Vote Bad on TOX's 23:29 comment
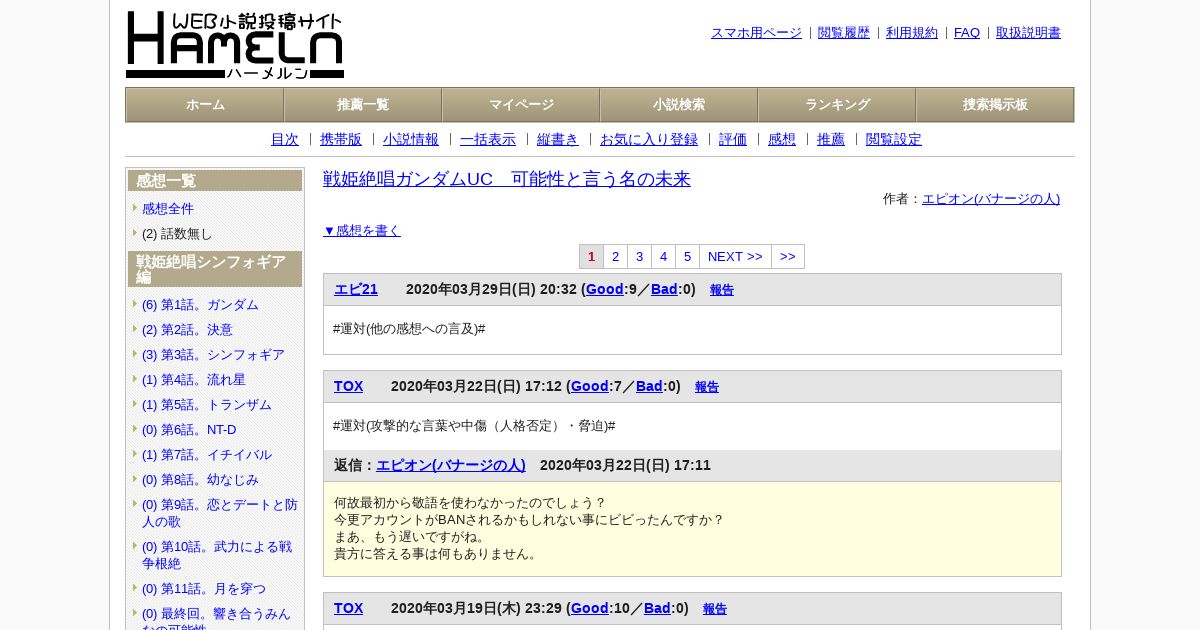 click(657, 609)
